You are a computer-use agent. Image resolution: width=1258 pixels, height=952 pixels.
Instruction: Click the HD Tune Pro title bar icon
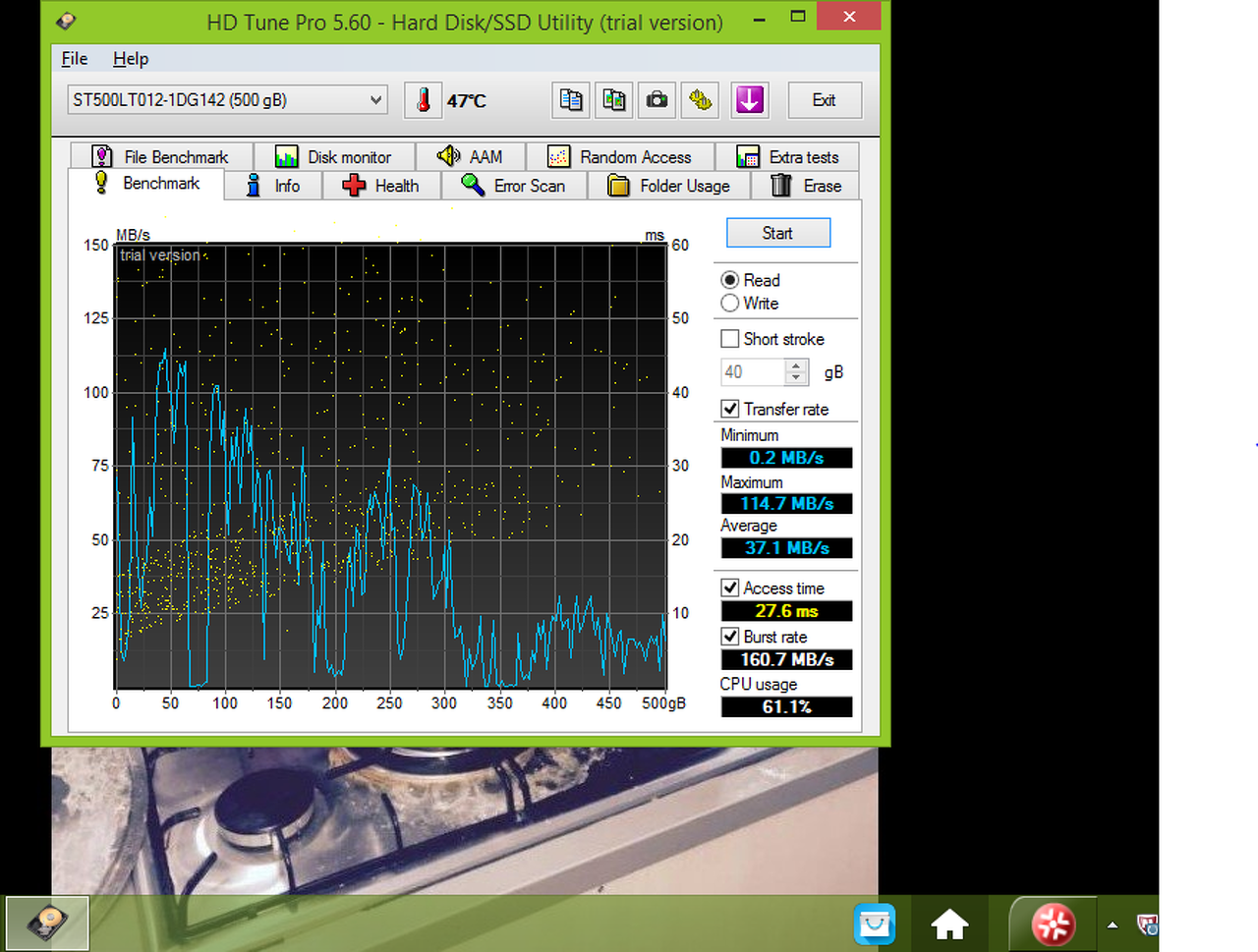(67, 21)
